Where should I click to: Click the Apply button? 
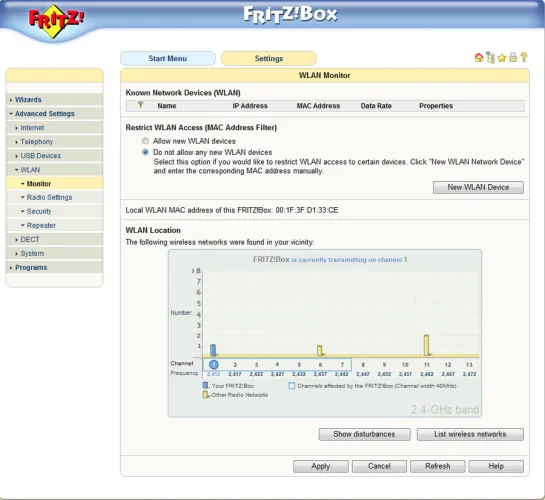click(320, 466)
